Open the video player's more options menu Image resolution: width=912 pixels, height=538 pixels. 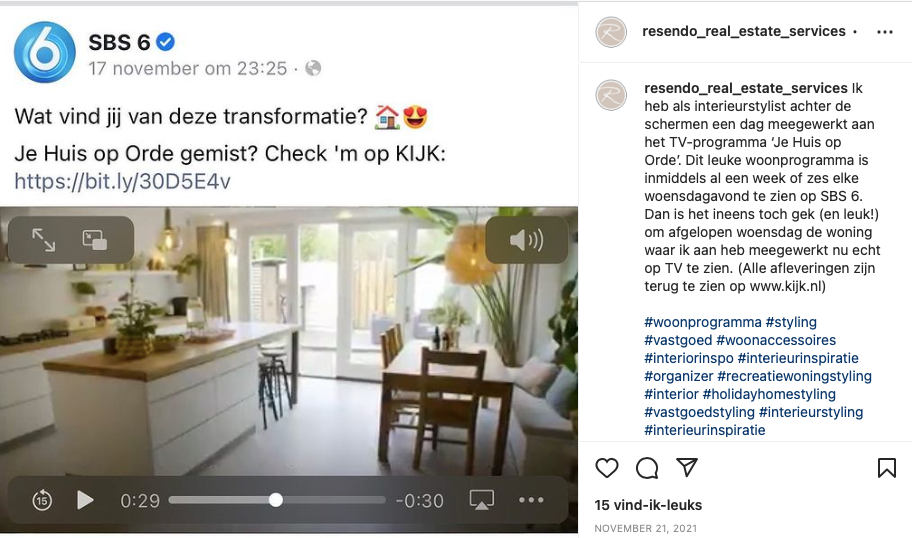click(x=531, y=500)
